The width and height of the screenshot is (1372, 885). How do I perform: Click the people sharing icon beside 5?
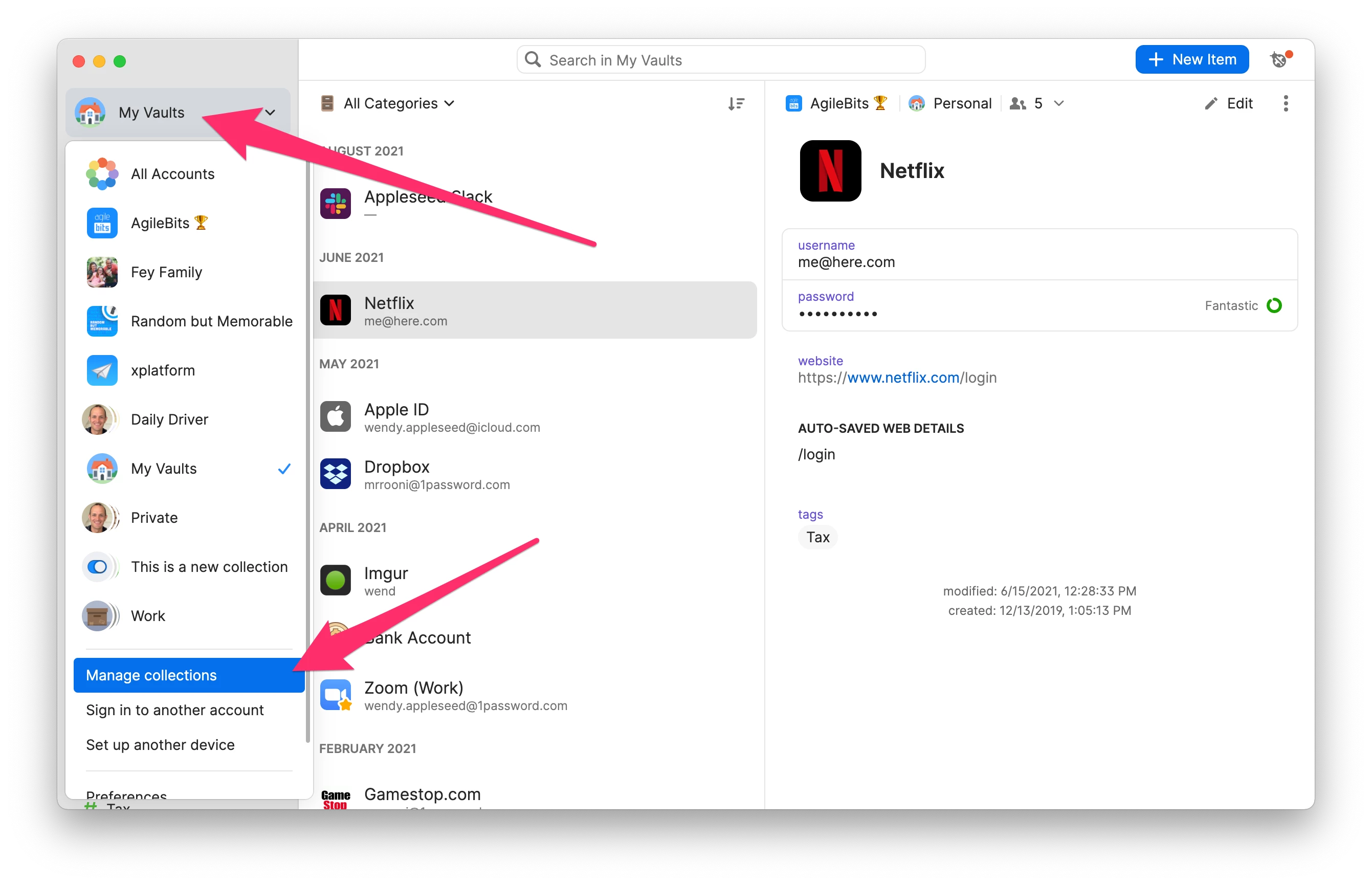(1017, 103)
